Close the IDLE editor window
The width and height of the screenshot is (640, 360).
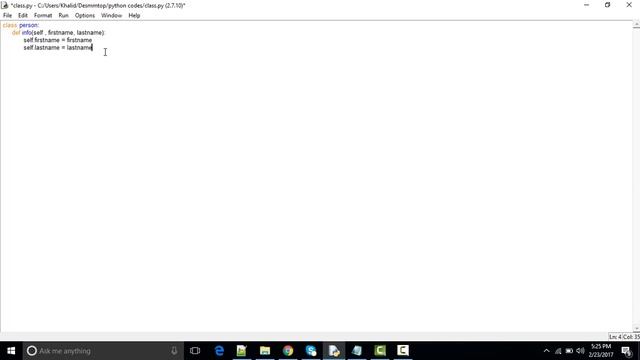tap(629, 5)
